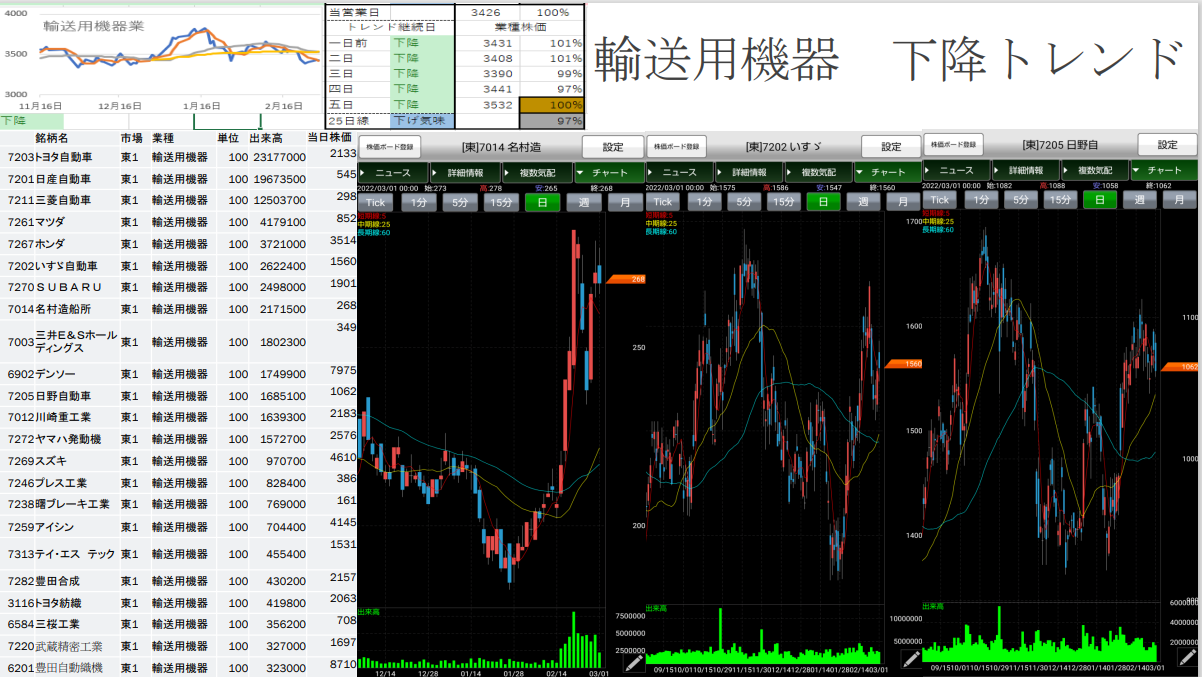The height and width of the screenshot is (677, 1202).
Task: Select row 7261 マツダ
Action: pos(178,222)
